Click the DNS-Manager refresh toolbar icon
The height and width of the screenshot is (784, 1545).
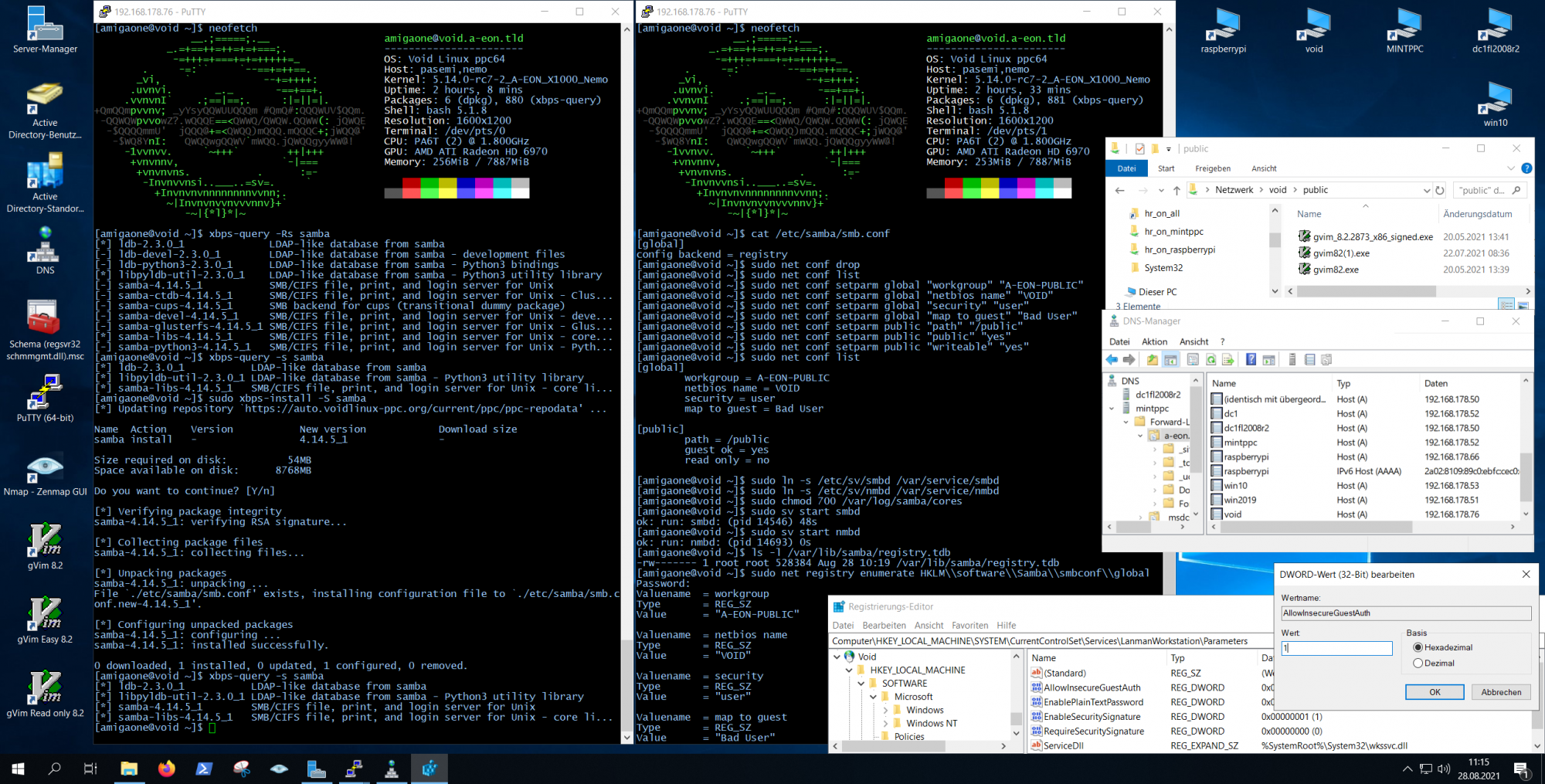pos(1211,360)
